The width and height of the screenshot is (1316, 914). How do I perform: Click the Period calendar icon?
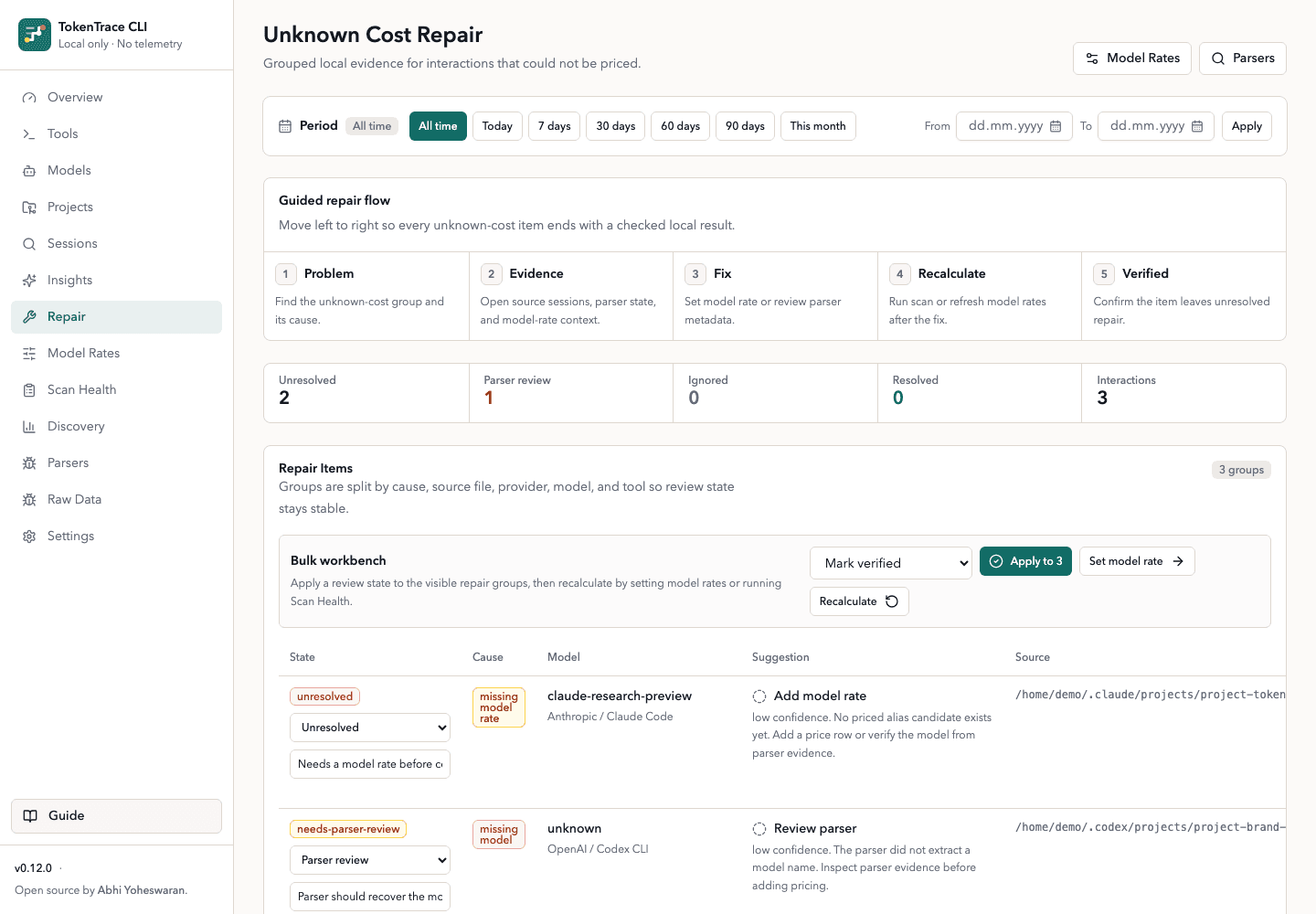[x=285, y=126]
